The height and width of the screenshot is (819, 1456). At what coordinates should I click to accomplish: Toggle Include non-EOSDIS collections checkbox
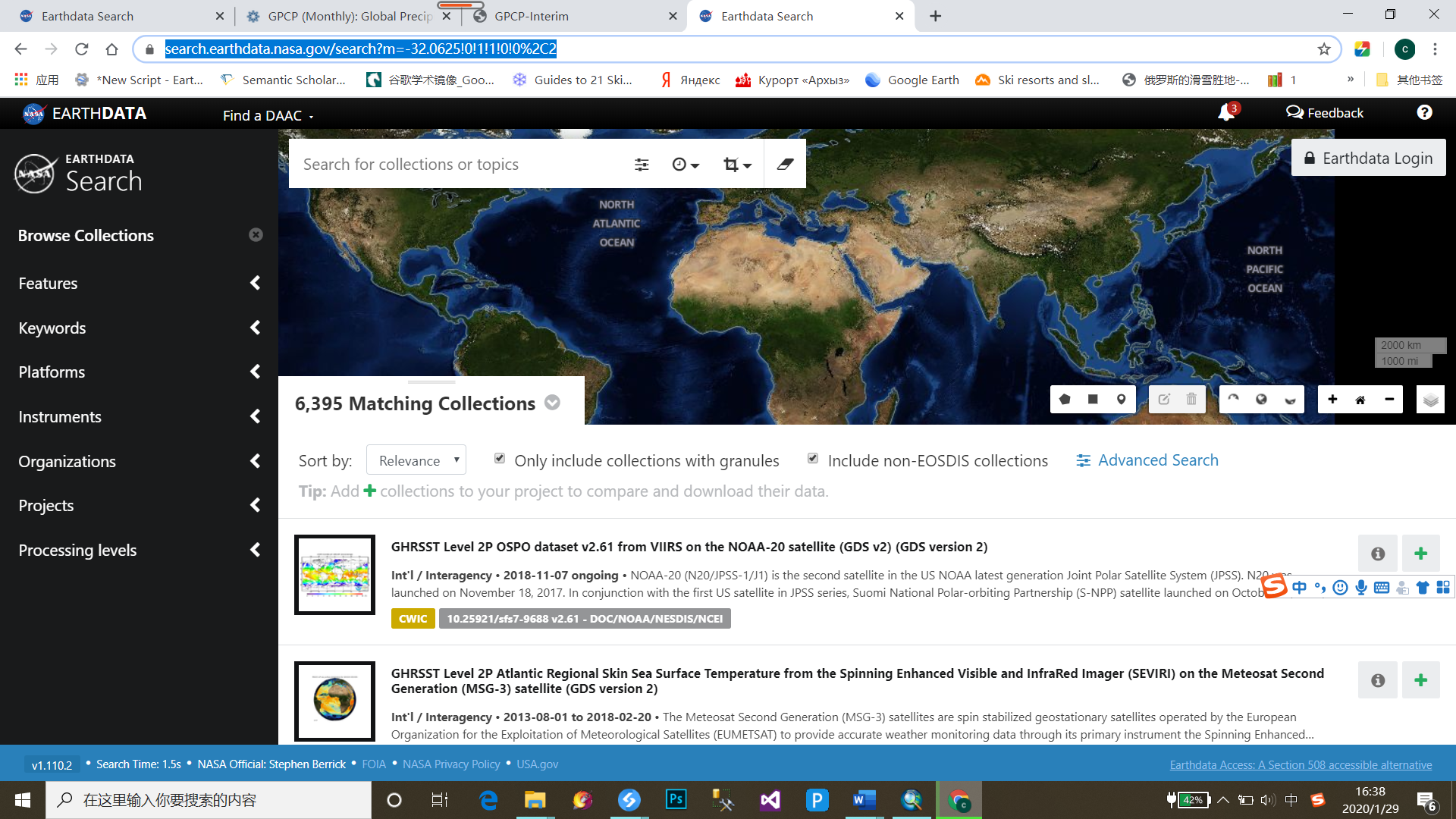pos(813,458)
